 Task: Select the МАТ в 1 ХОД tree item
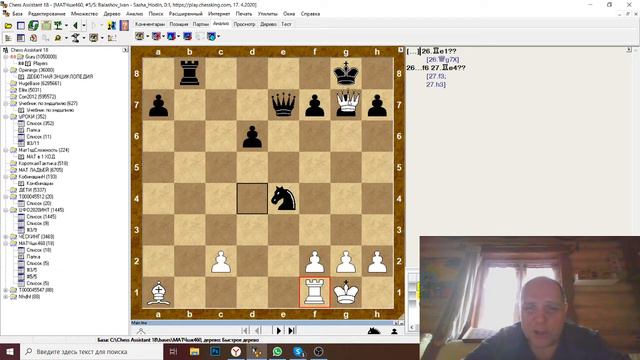tap(40, 157)
